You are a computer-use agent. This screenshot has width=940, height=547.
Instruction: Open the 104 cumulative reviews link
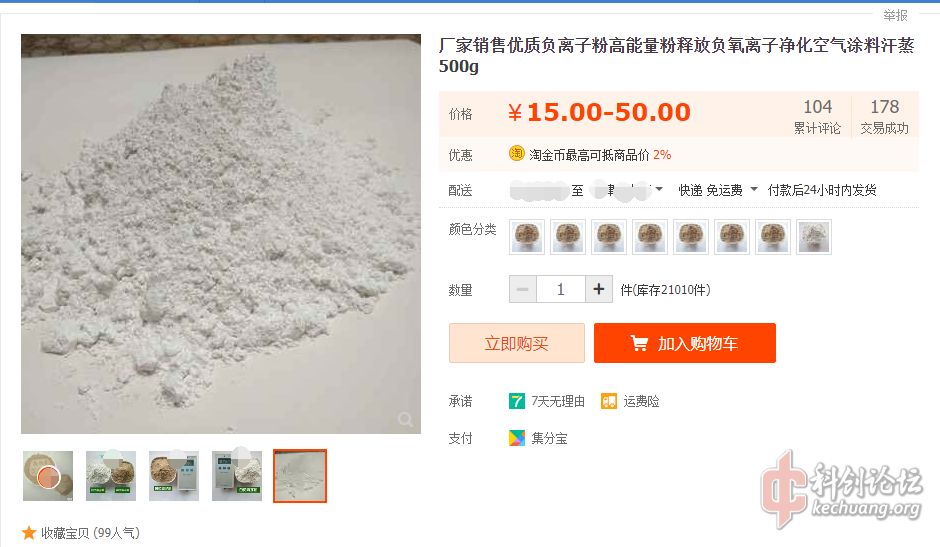coord(817,116)
